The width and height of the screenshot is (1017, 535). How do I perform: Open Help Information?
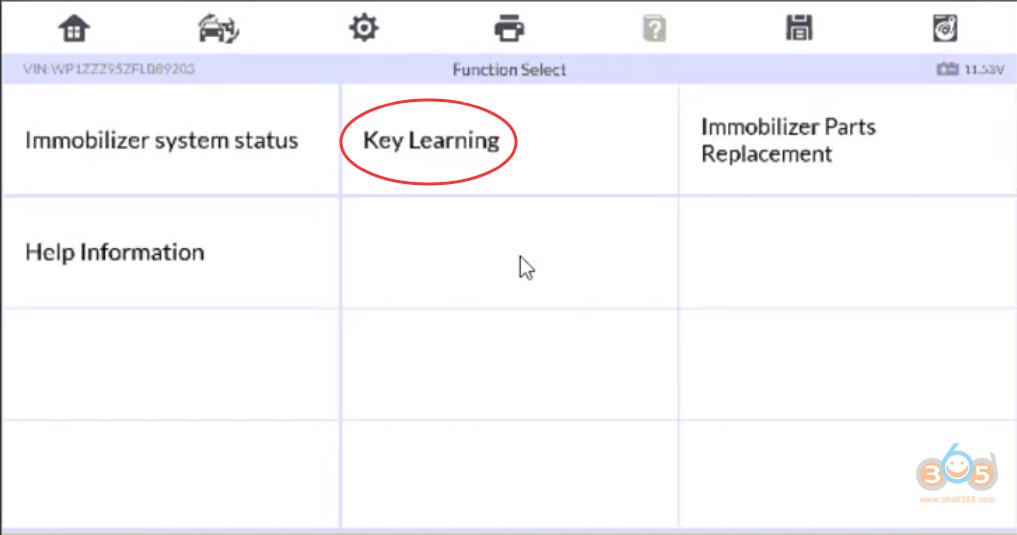point(114,252)
